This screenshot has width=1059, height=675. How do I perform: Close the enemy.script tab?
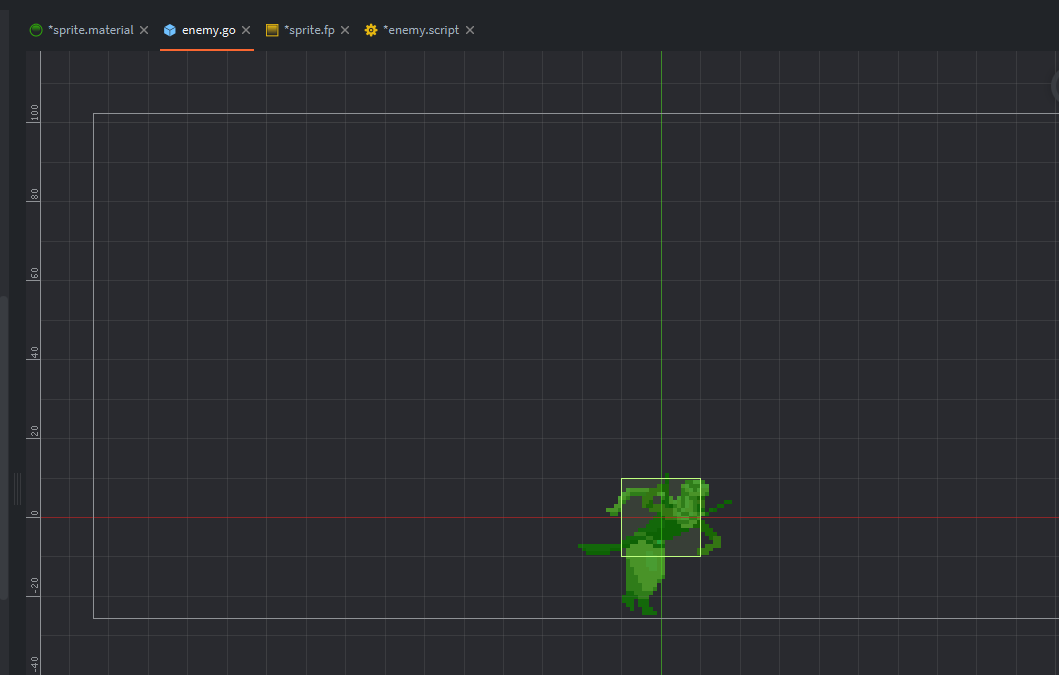[470, 30]
